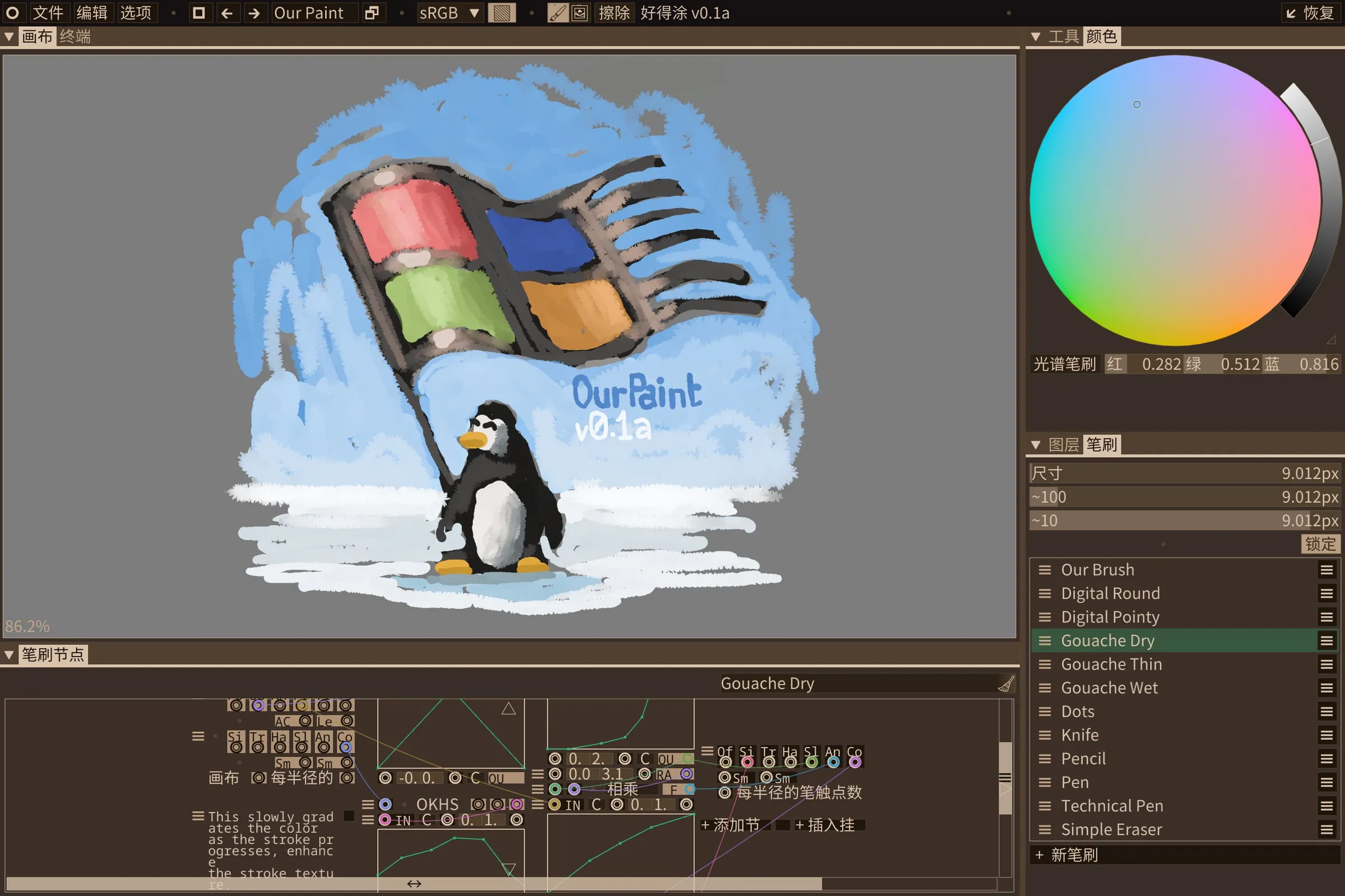Screen dimensions: 1345x896
Task: Click the circular OurPaint logo icon top-left
Action: click(x=12, y=12)
